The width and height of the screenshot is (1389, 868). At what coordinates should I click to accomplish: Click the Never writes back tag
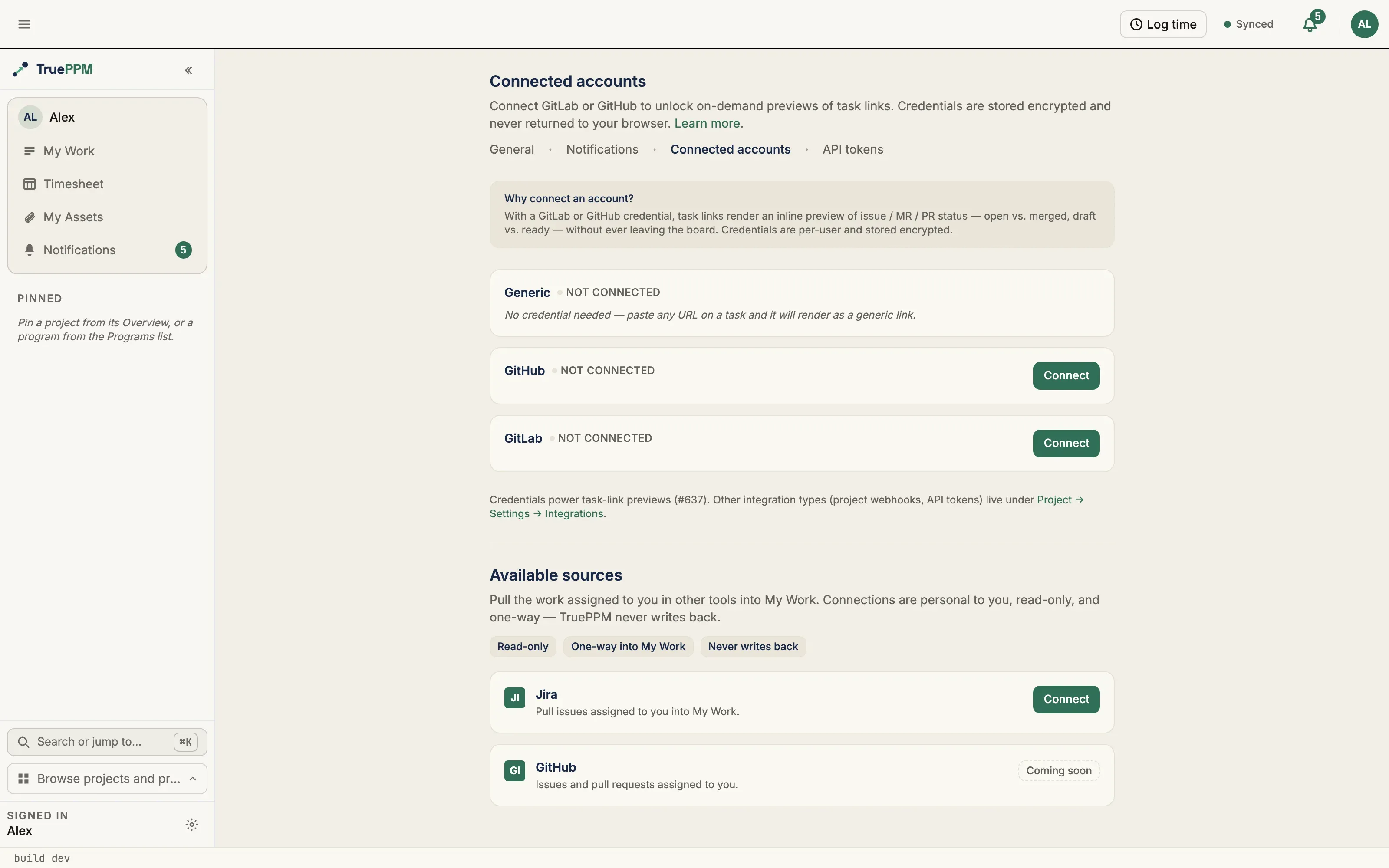[x=753, y=646]
